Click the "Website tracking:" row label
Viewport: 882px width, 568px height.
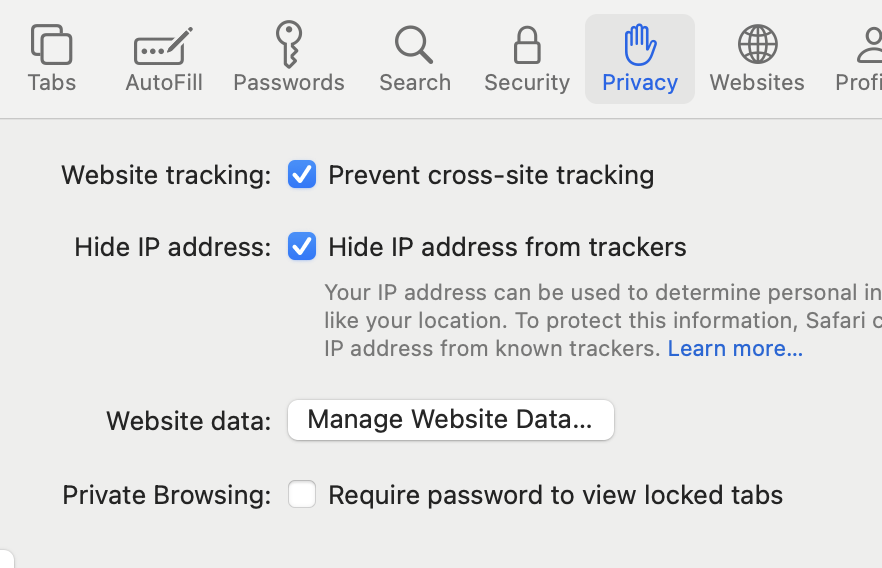pos(166,174)
